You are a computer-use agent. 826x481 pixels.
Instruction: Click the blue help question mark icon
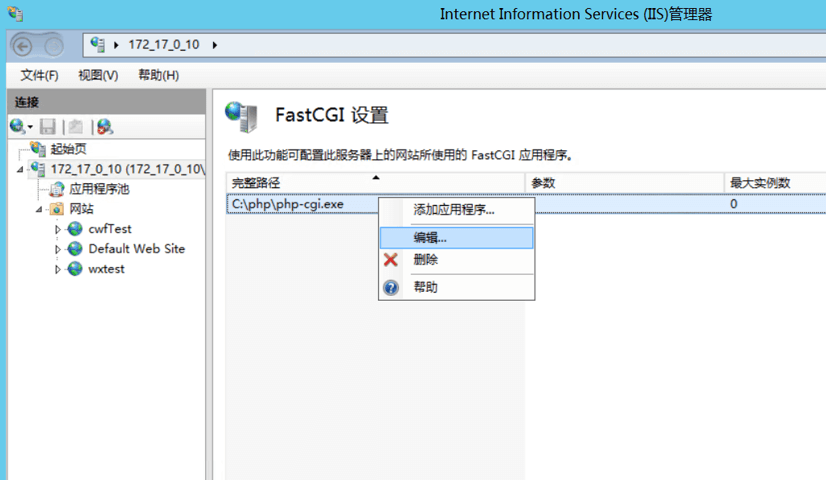tap(391, 288)
